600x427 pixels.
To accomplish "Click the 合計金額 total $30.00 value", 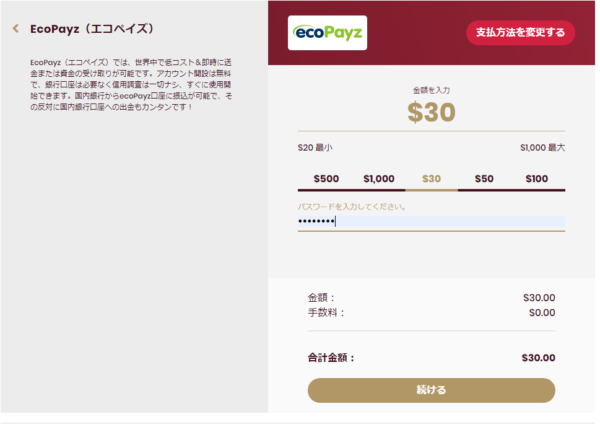I will (538, 357).
